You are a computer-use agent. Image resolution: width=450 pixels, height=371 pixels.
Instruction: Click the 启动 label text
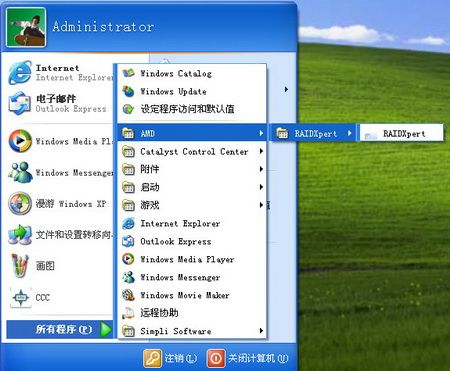pyautogui.click(x=150, y=187)
